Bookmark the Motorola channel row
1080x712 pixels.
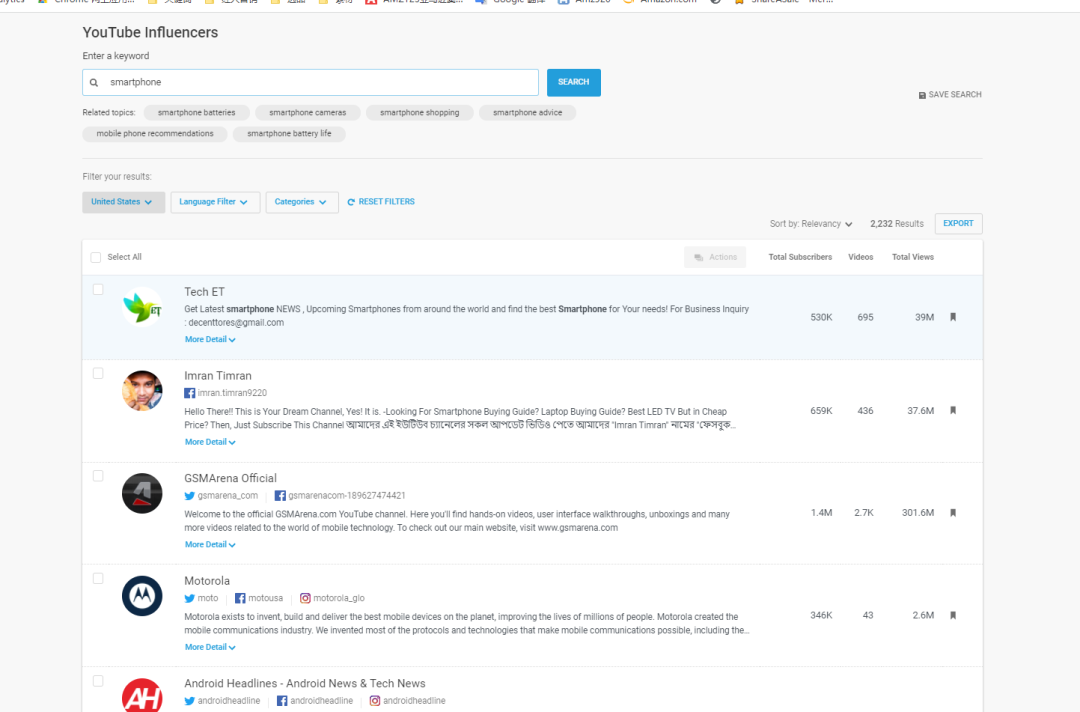point(952,615)
